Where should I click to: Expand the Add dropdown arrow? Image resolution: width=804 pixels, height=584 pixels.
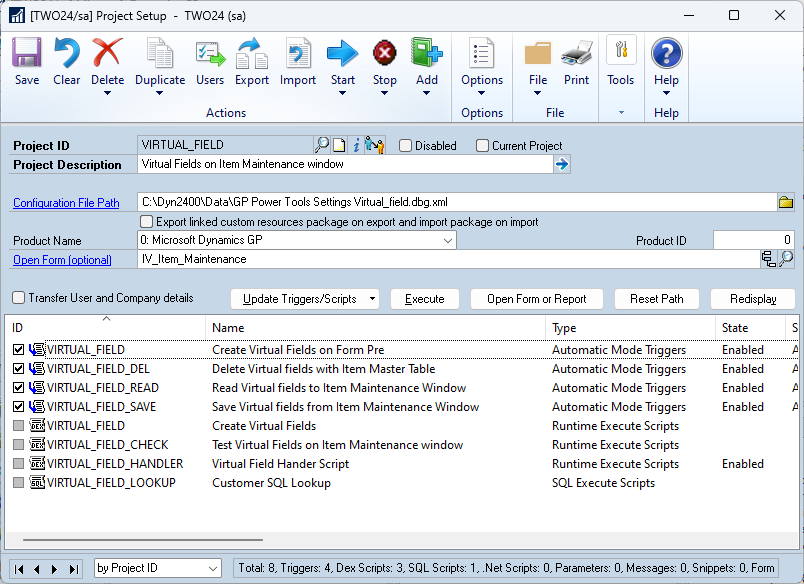[x=426, y=93]
